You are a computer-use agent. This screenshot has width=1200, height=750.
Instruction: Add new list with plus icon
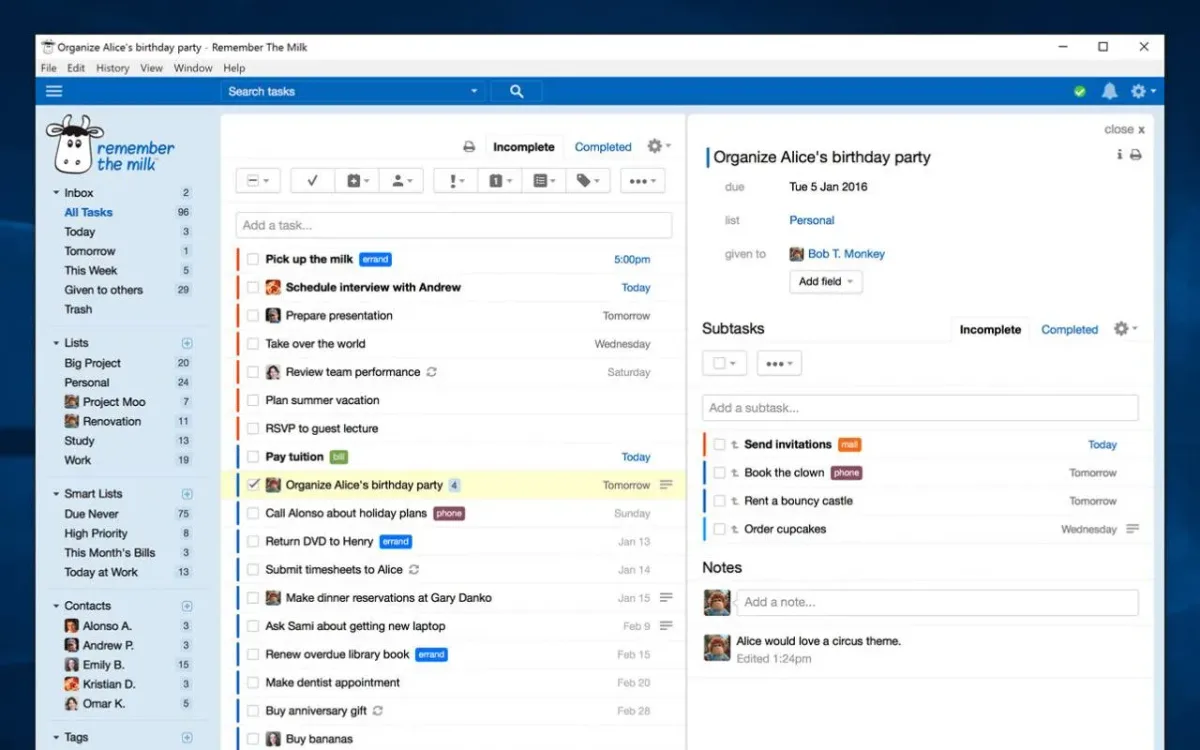[x=186, y=343]
